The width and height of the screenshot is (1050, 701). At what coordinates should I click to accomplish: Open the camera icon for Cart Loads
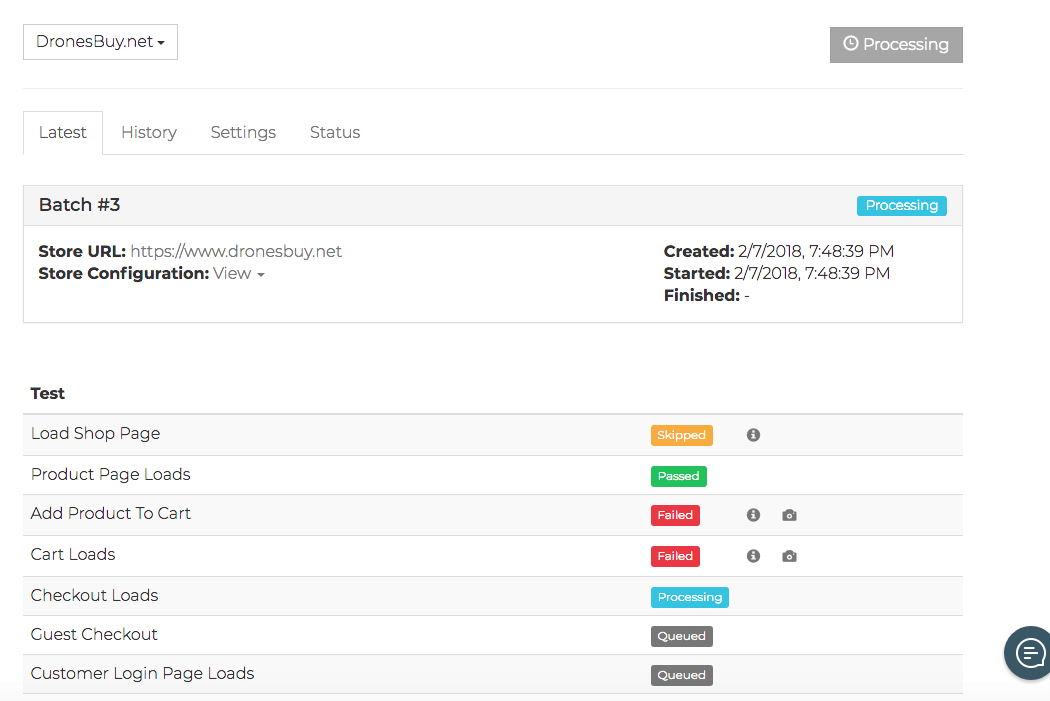tap(789, 555)
